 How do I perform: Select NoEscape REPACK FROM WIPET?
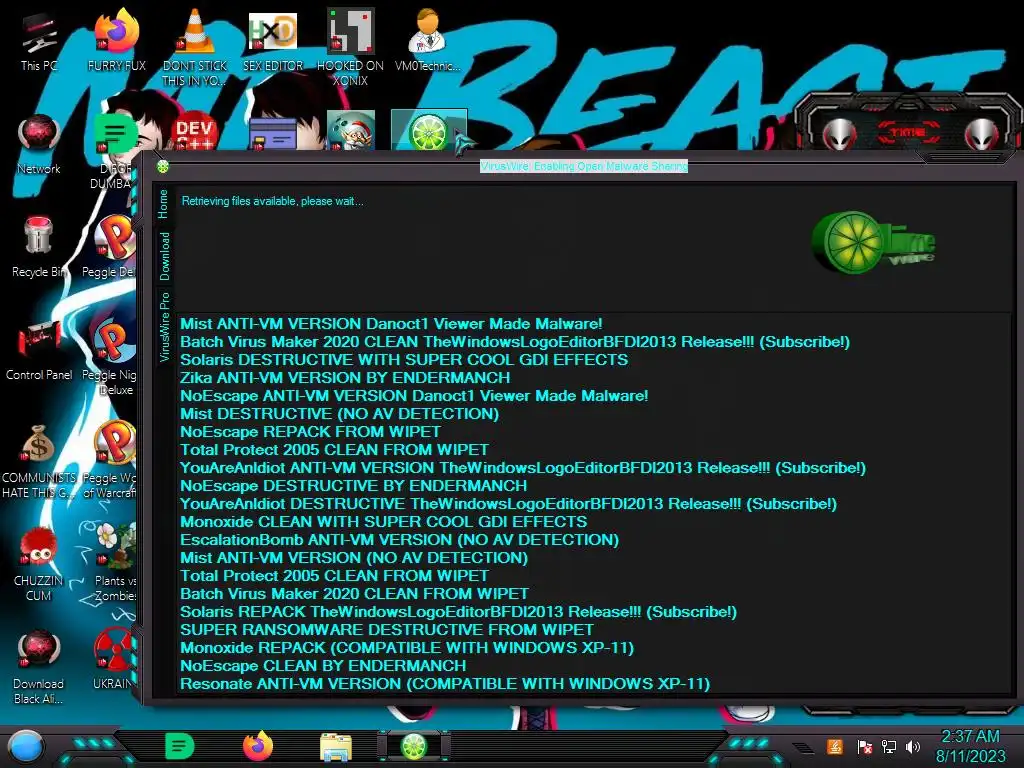(x=310, y=432)
